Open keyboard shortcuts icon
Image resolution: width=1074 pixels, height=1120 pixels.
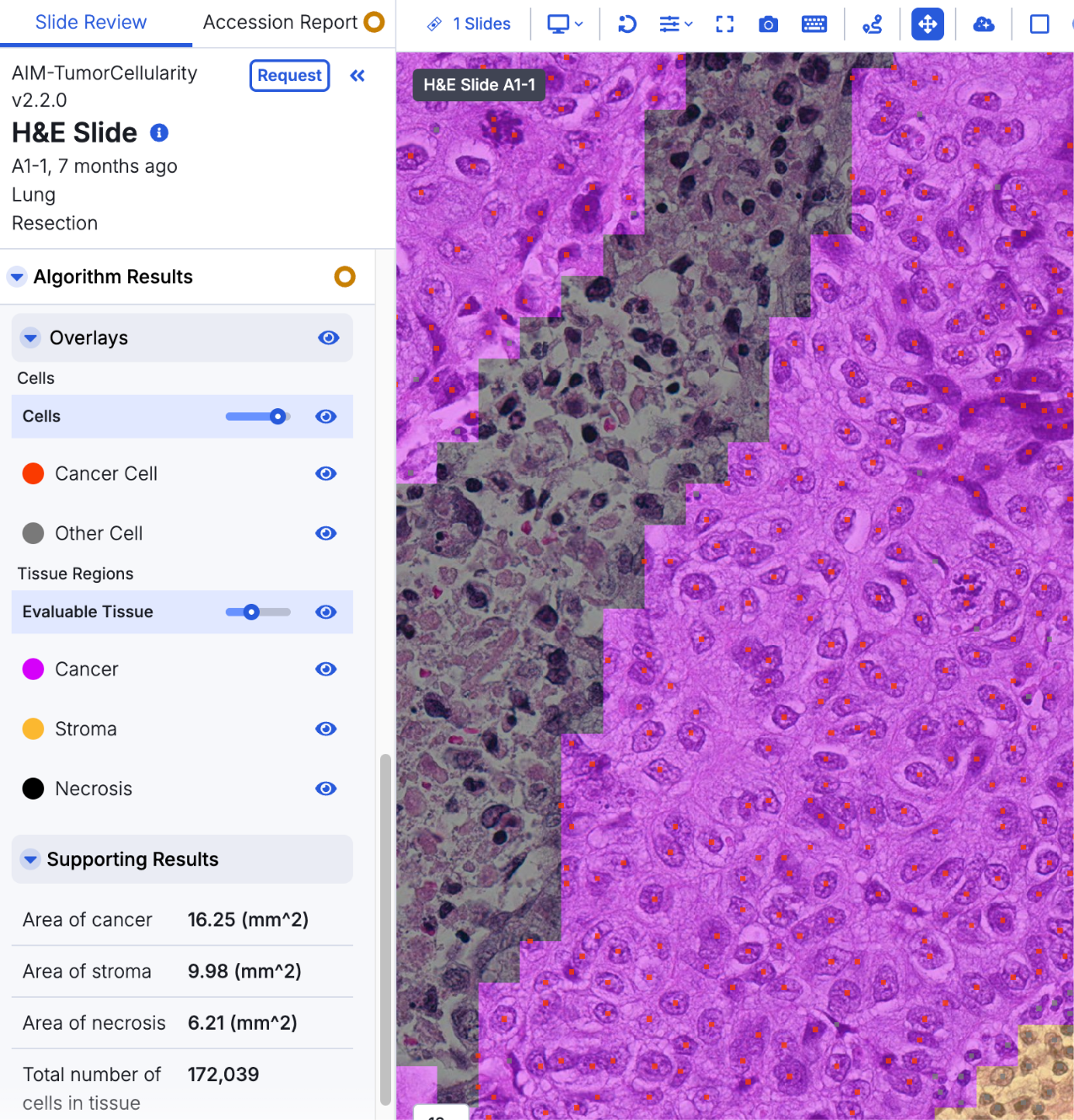814,24
